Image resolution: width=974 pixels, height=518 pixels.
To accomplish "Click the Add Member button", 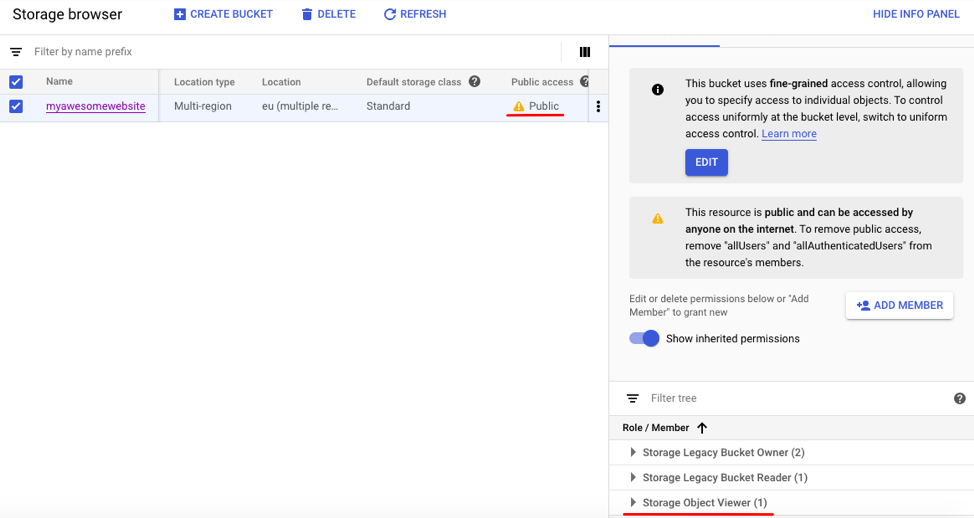I will pyautogui.click(x=899, y=305).
